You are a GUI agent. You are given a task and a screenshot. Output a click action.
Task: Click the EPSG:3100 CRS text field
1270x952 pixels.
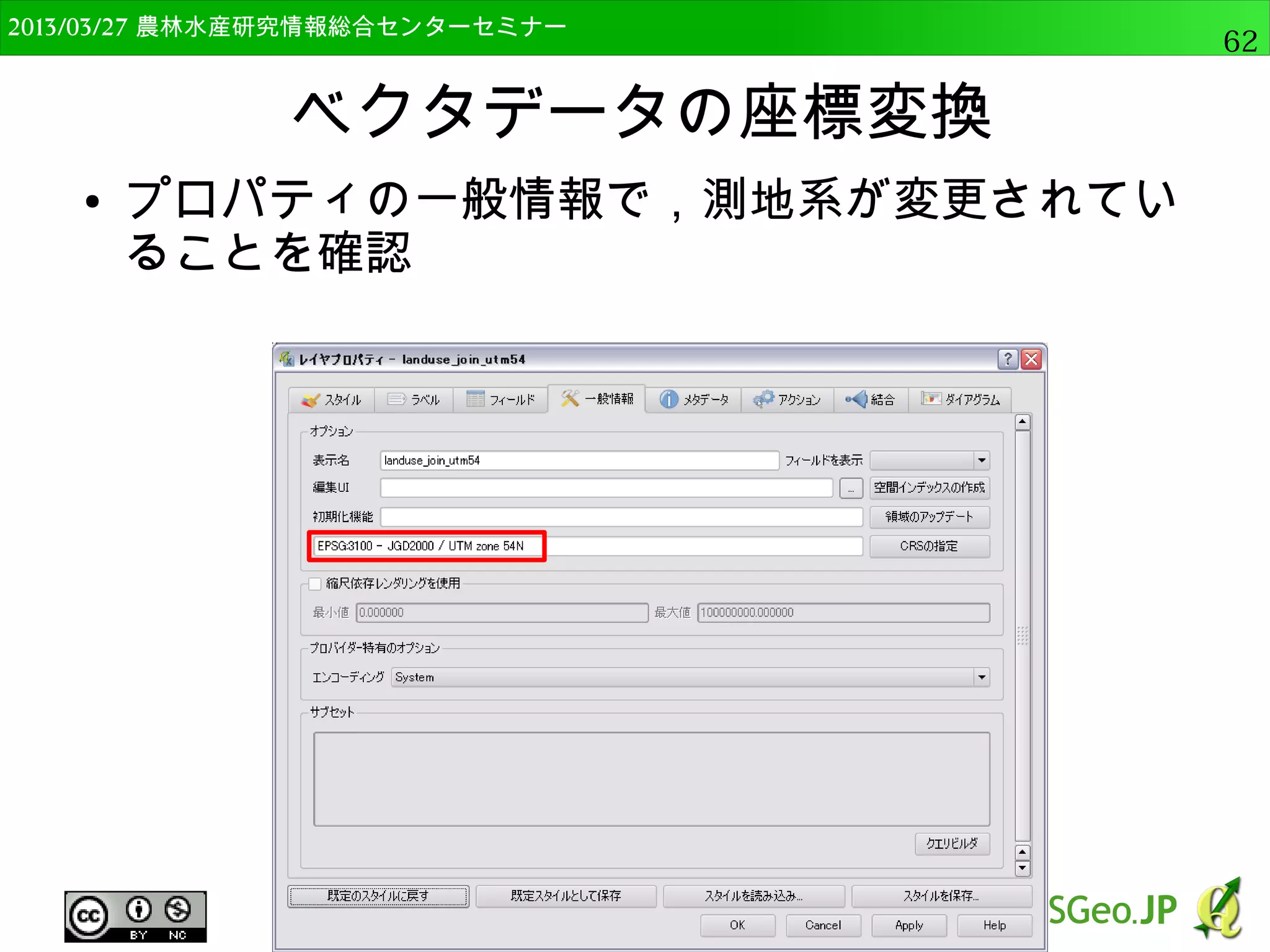click(587, 546)
